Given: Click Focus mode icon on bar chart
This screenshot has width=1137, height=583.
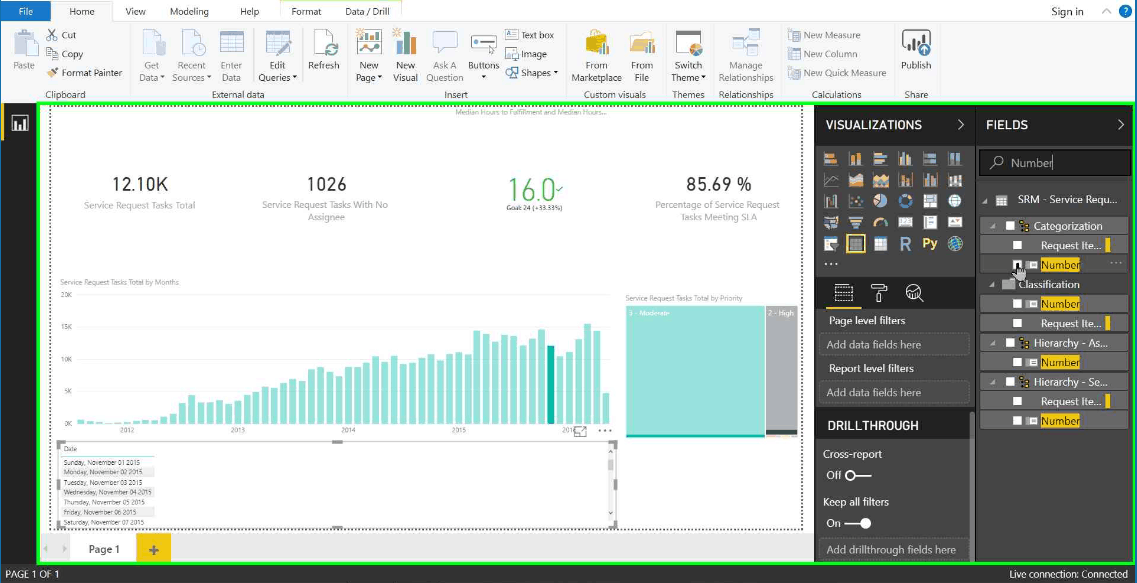Looking at the screenshot, I should coord(580,431).
